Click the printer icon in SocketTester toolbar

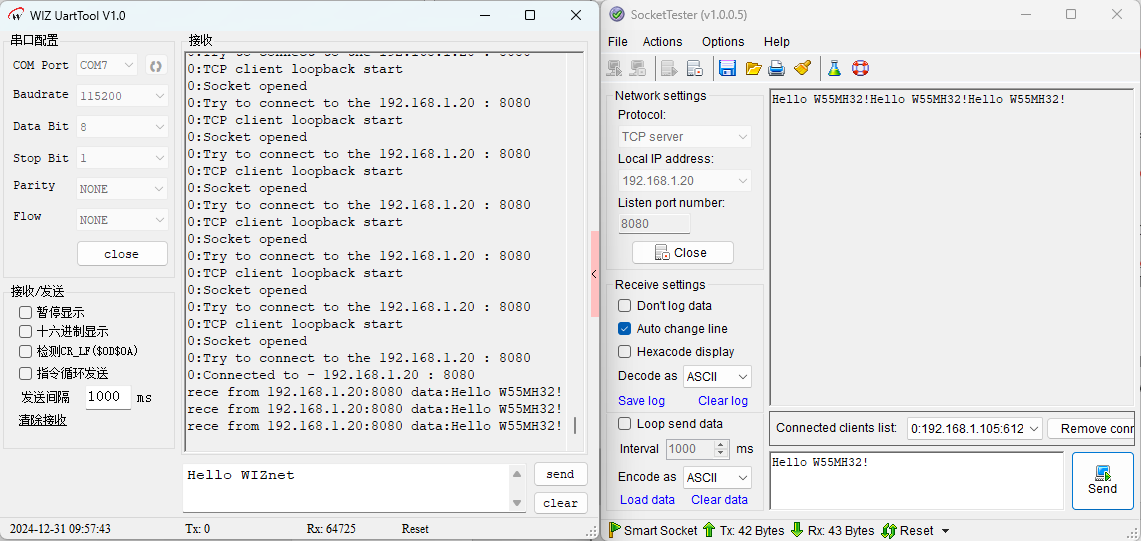click(x=777, y=68)
